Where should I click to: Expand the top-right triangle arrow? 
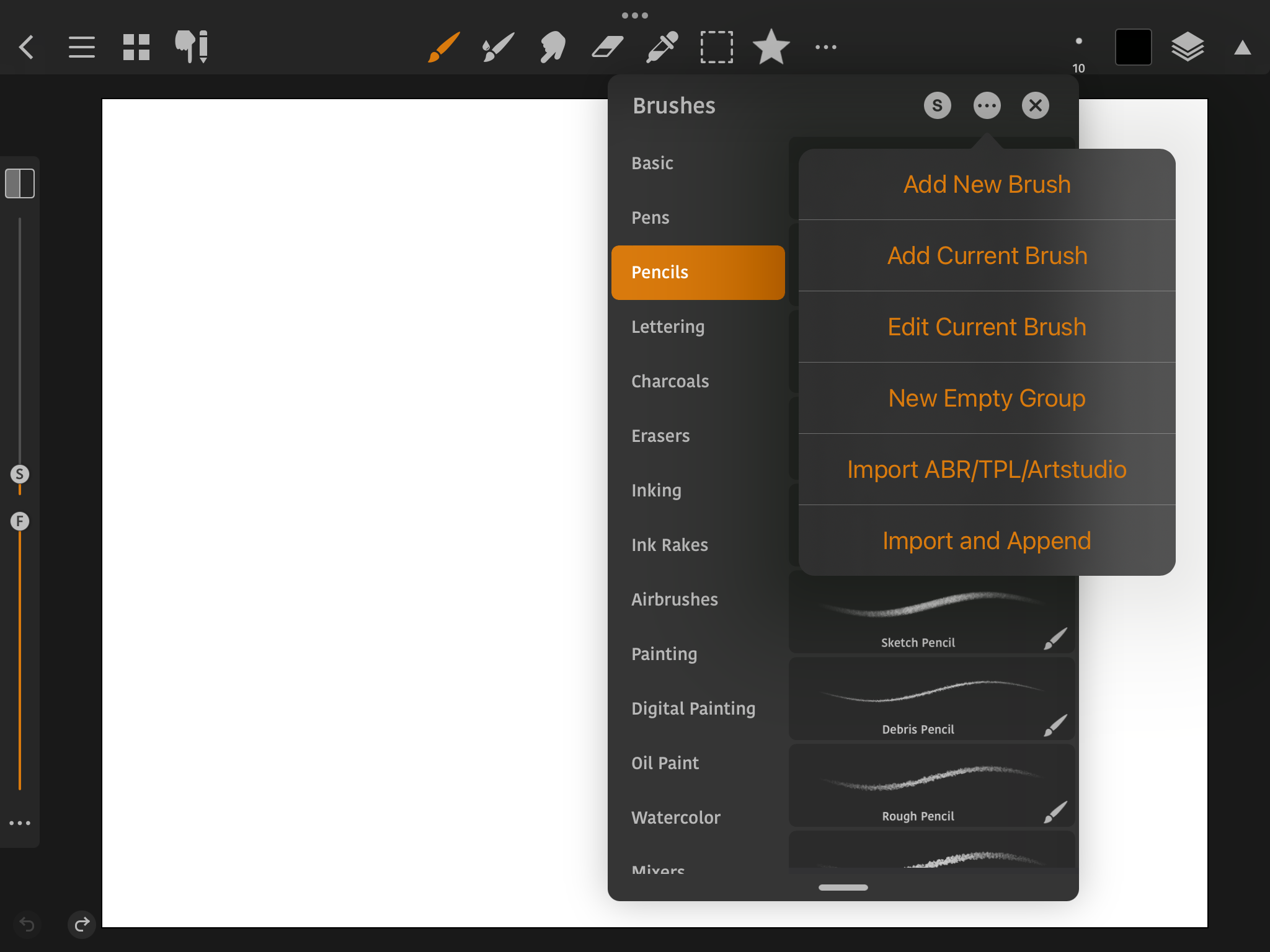coord(1242,48)
